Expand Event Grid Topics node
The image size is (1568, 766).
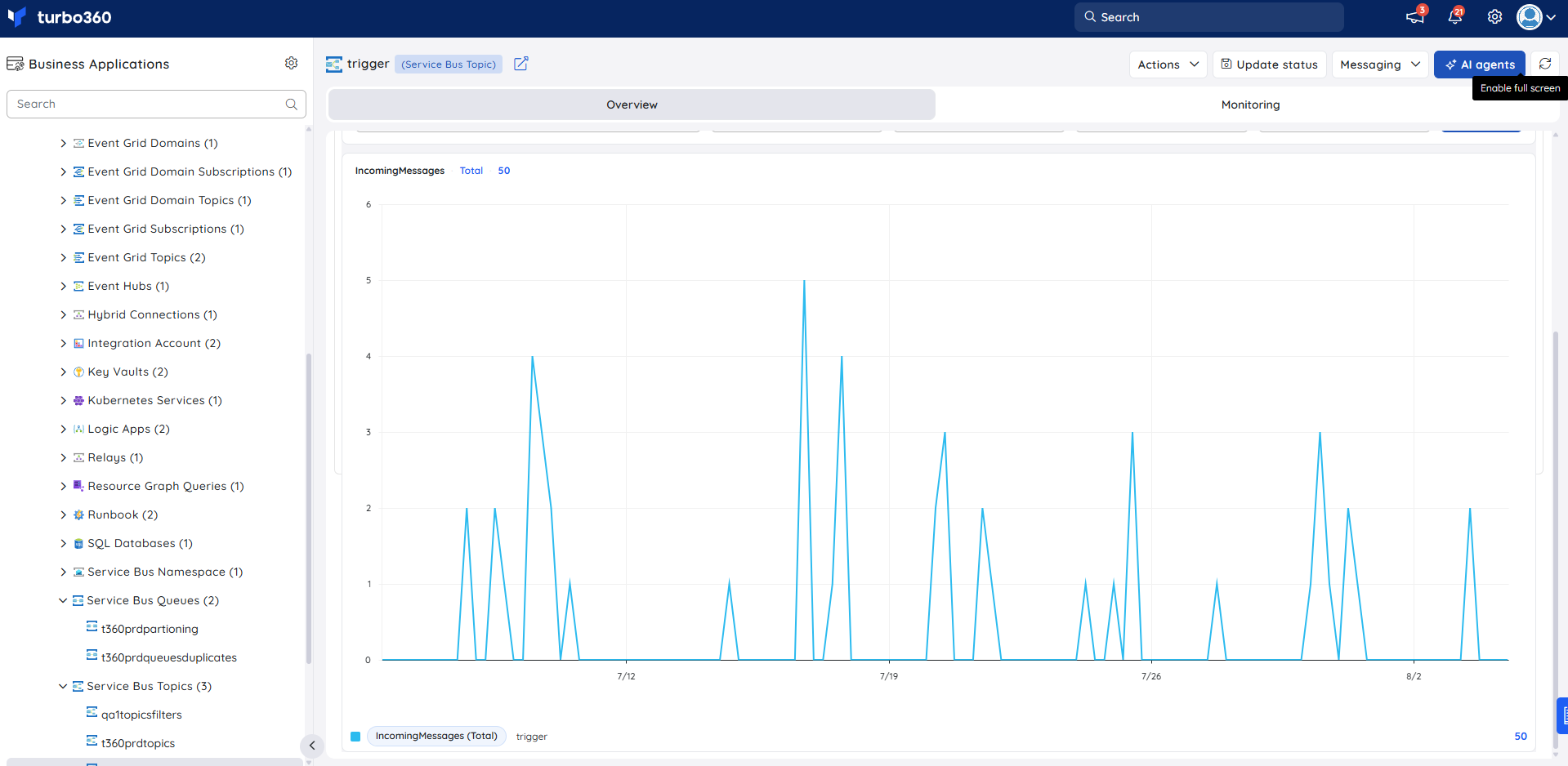(x=63, y=257)
